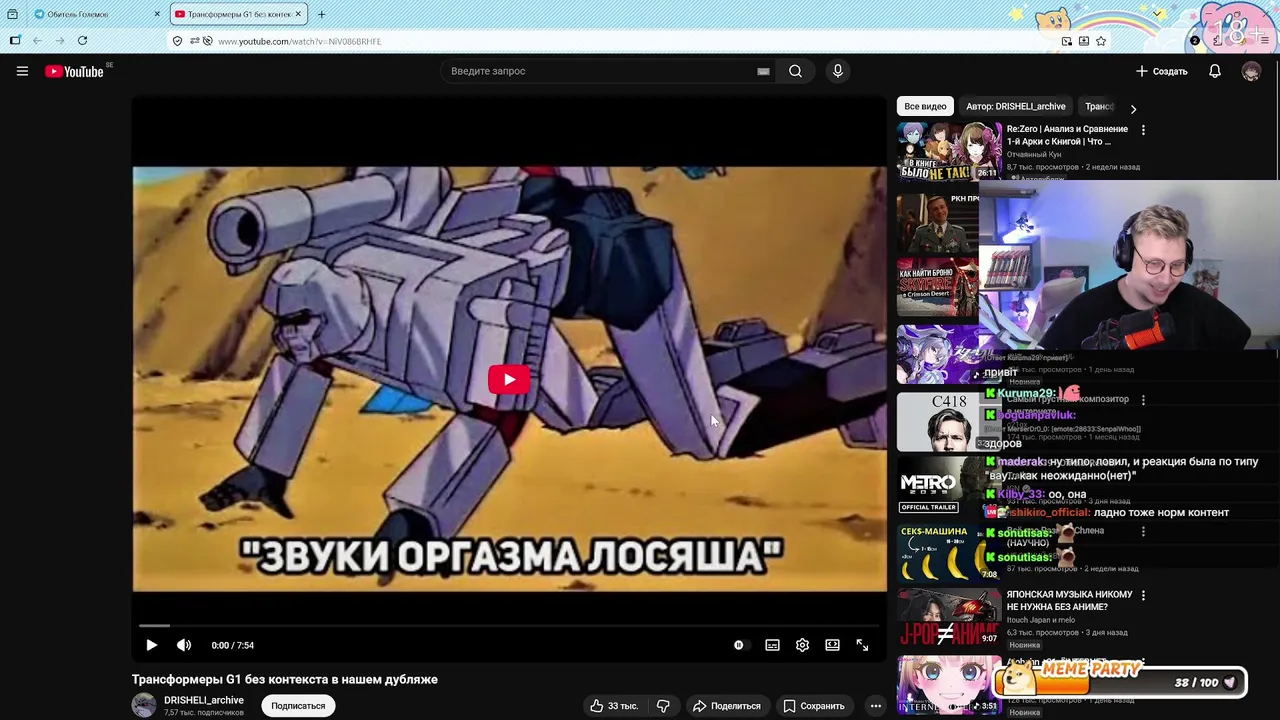This screenshot has height=720, width=1280.
Task: Click the video title Трансформеры G1 без контекста
Action: pos(285,679)
